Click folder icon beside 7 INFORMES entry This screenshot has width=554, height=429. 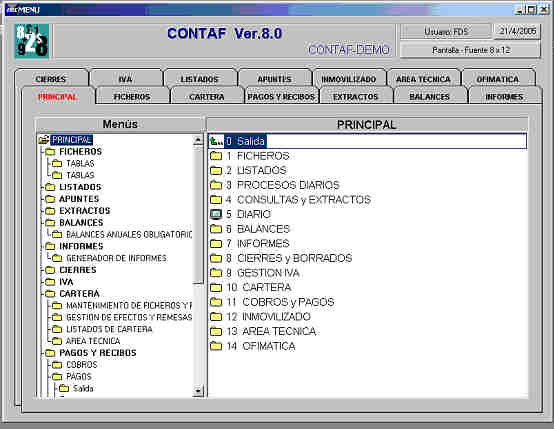click(216, 243)
